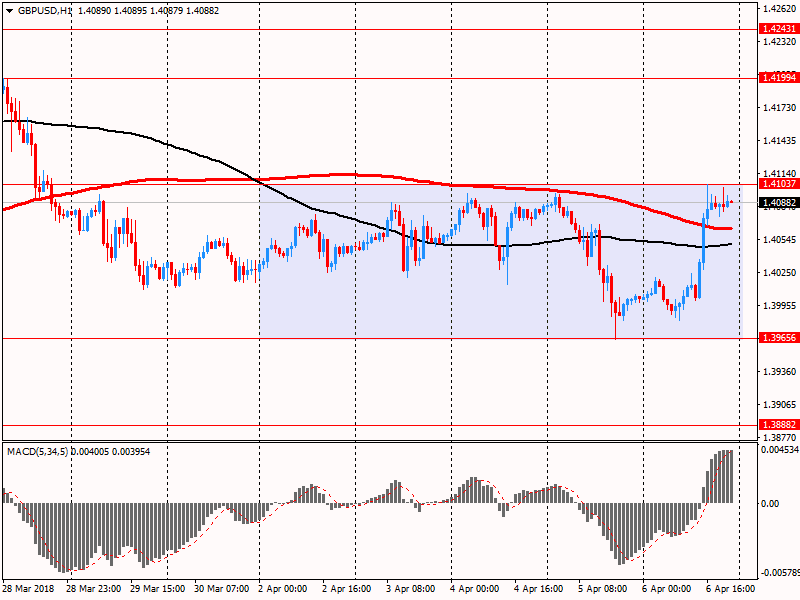The height and width of the screenshot is (600, 800).
Task: Open the chart menu triangle beside GBPUSD,H1
Action: [9, 11]
